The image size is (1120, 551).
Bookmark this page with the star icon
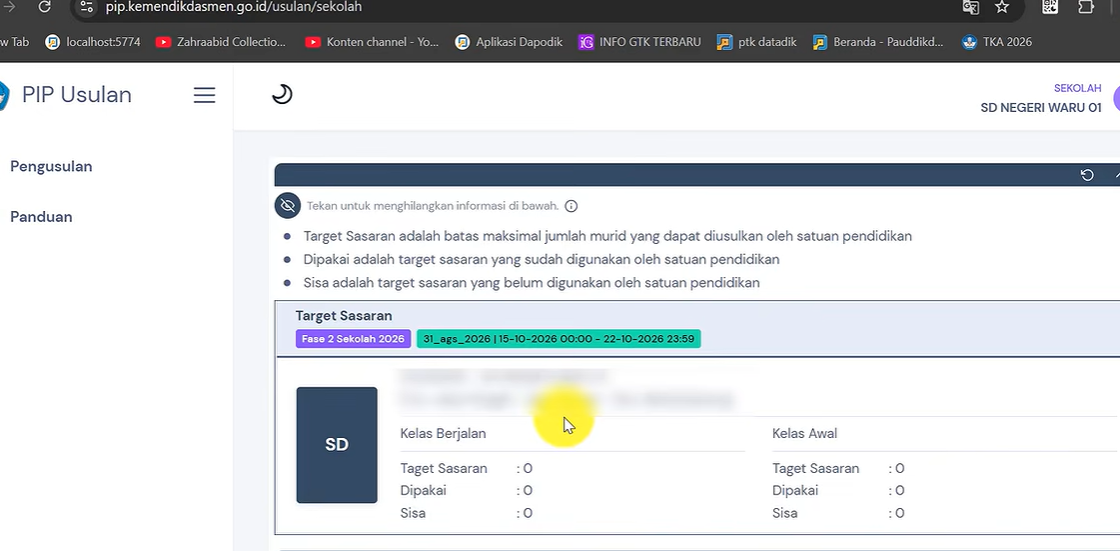click(1002, 7)
